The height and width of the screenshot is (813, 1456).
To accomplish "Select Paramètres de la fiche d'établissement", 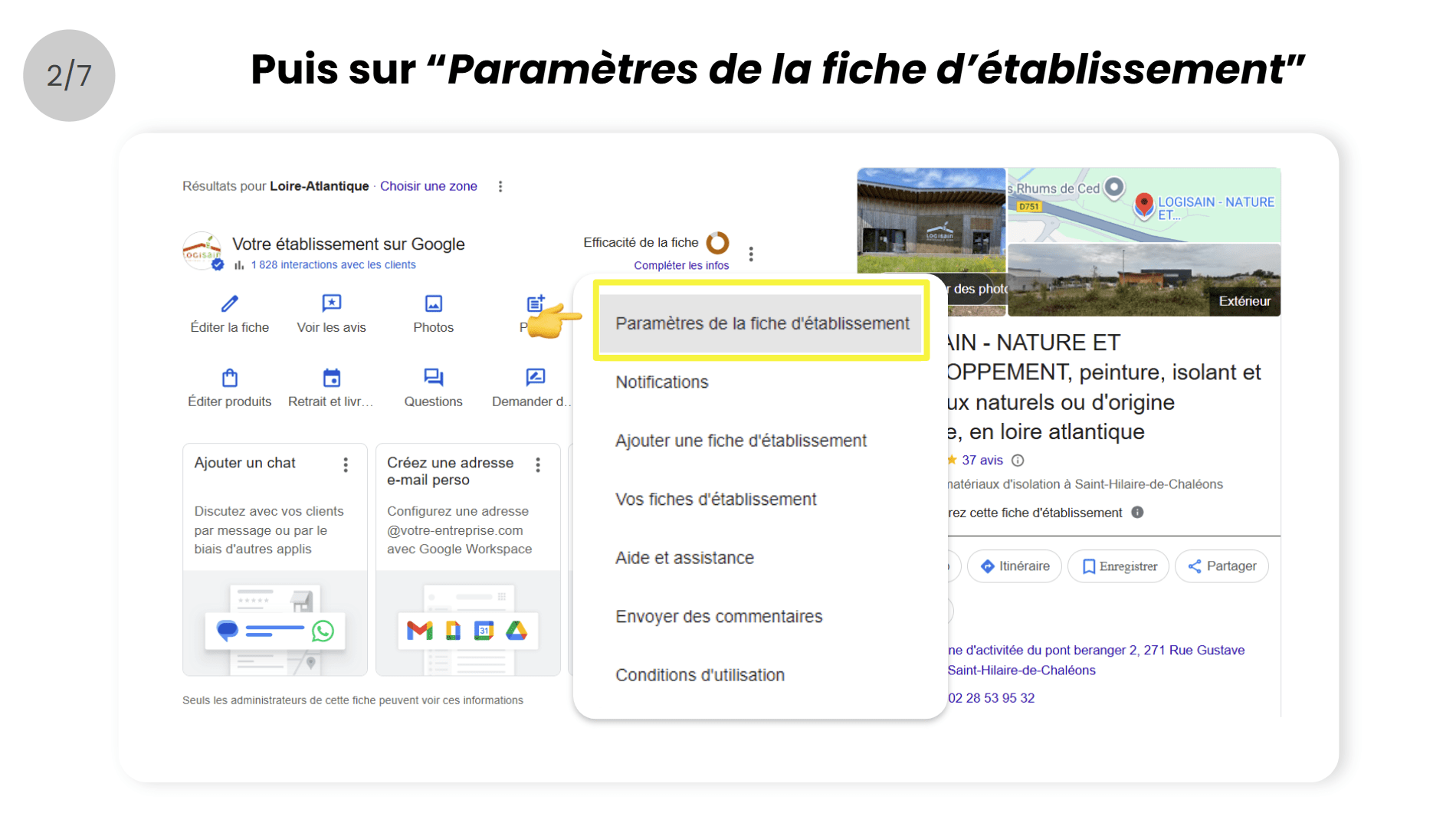I will pyautogui.click(x=762, y=323).
